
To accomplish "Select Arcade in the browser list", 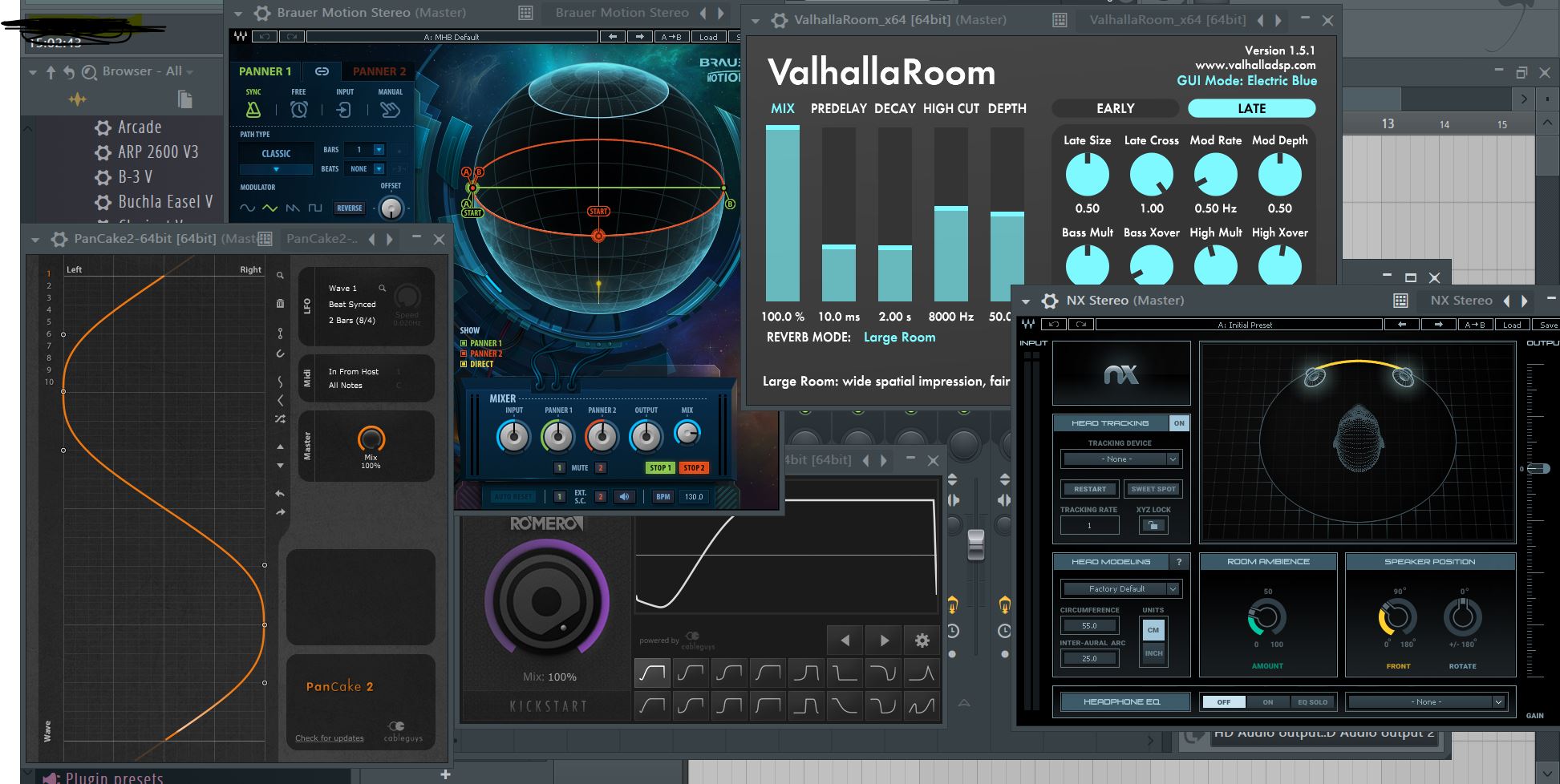I will pyautogui.click(x=140, y=127).
